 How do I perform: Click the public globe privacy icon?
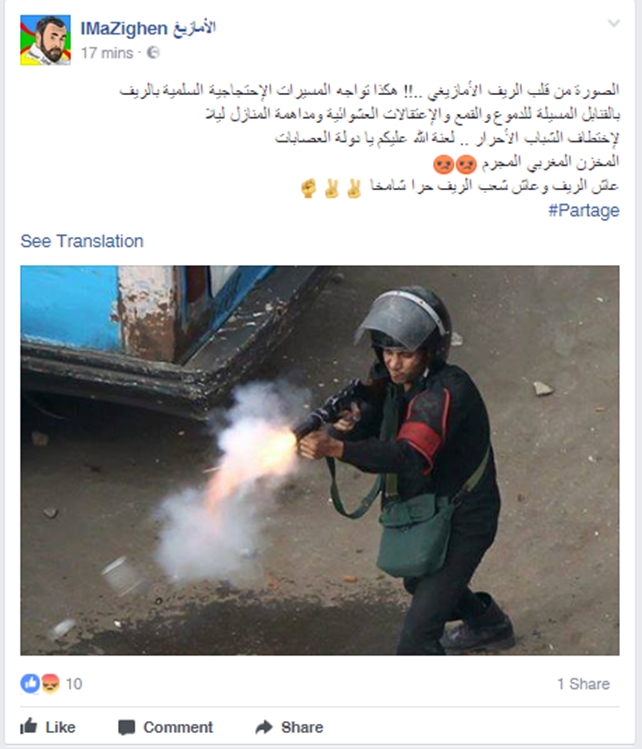153,53
